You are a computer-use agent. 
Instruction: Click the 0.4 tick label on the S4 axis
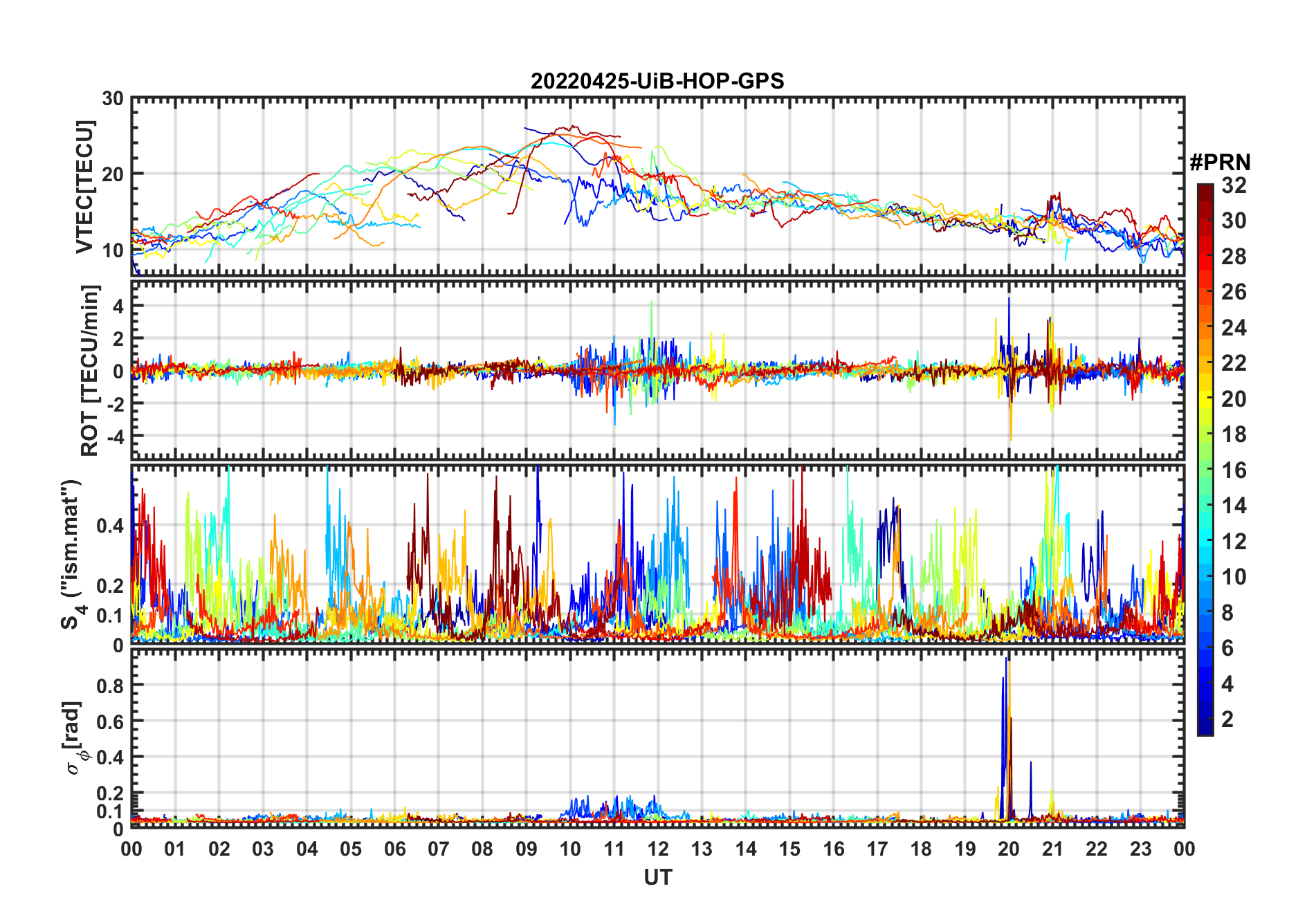(x=109, y=526)
